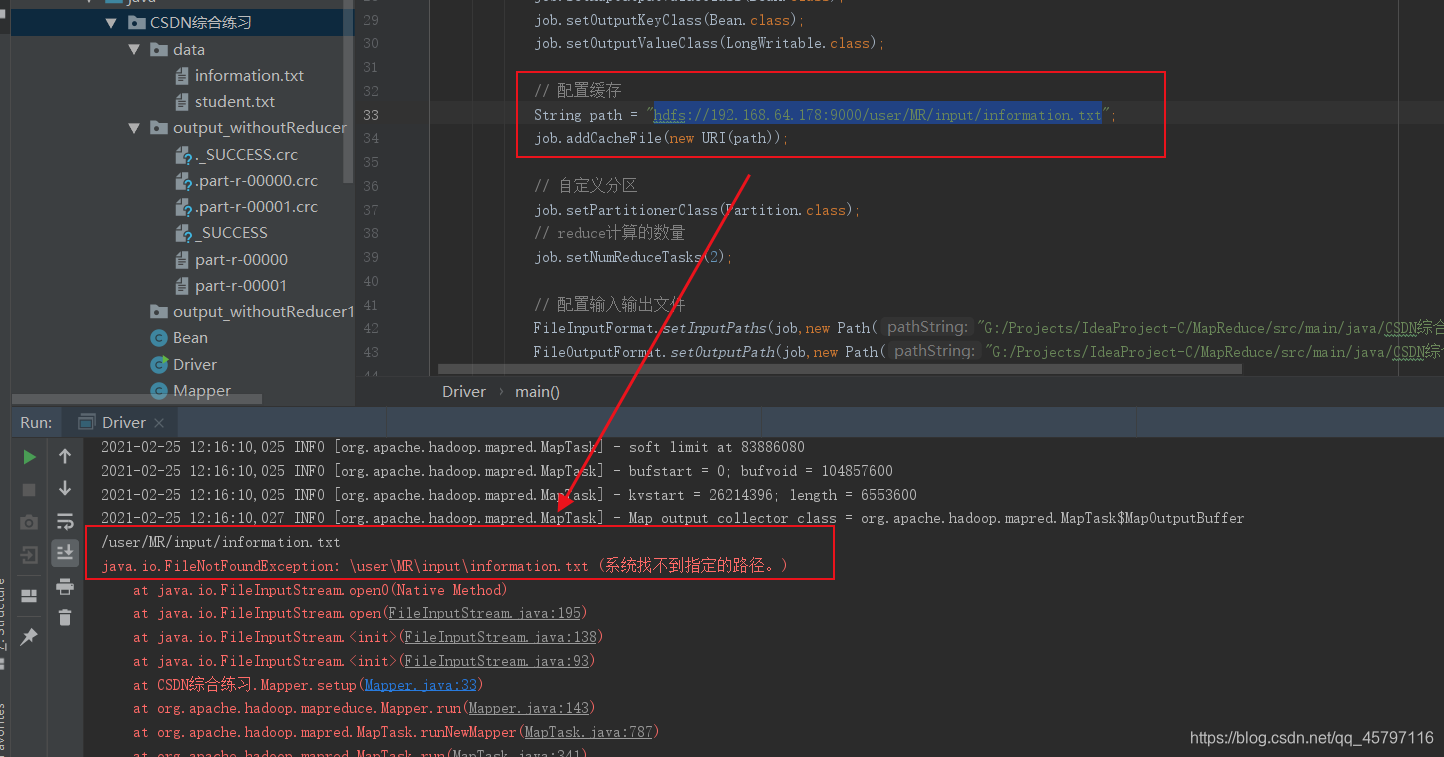Close the Driver run tab

[160, 423]
